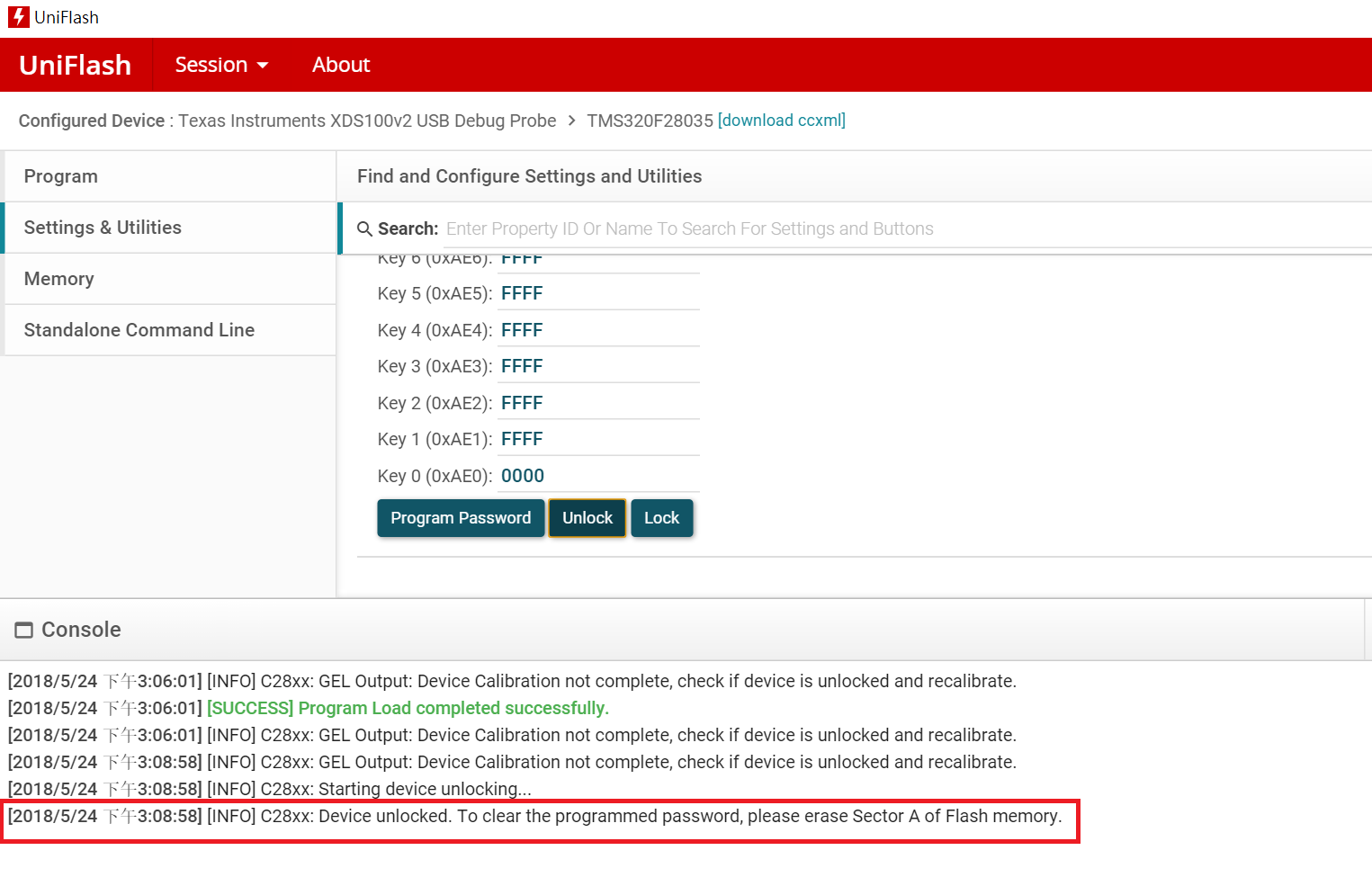Viewport: 1372px width, 886px height.
Task: Click the Console panel window icon
Action: (x=24, y=630)
